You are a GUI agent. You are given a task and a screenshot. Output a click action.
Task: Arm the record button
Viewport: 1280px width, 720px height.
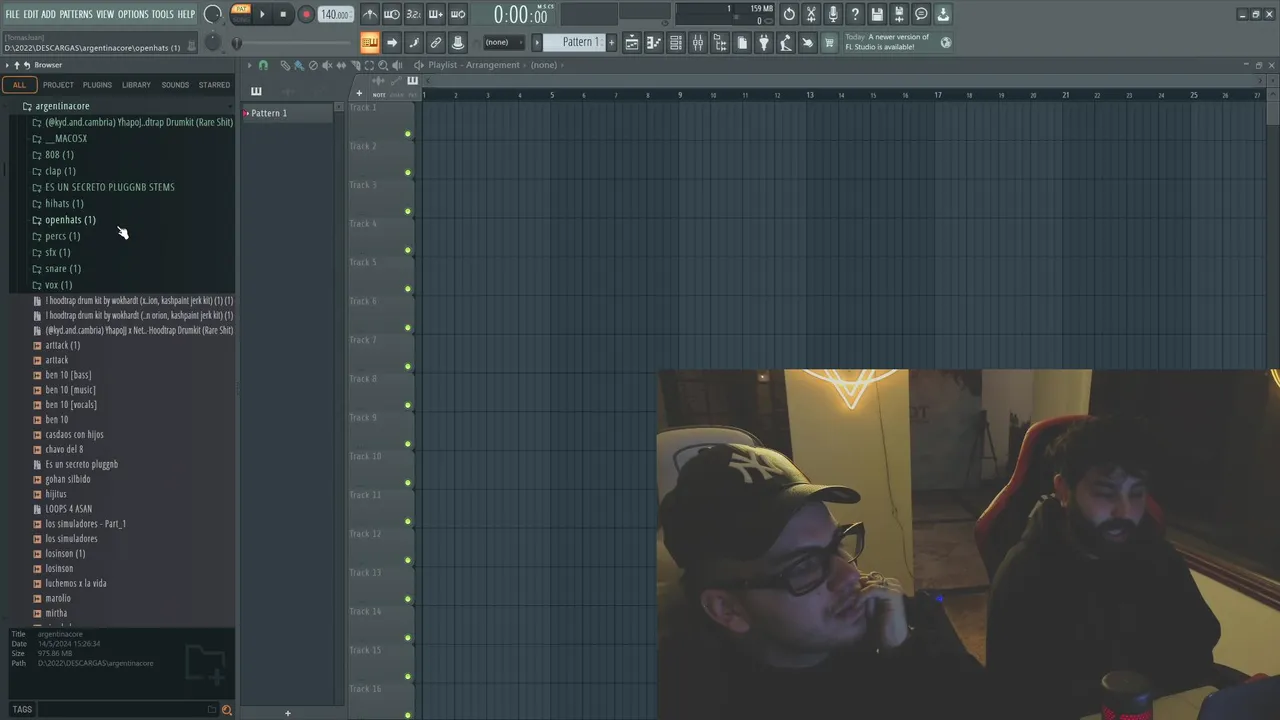pos(306,14)
